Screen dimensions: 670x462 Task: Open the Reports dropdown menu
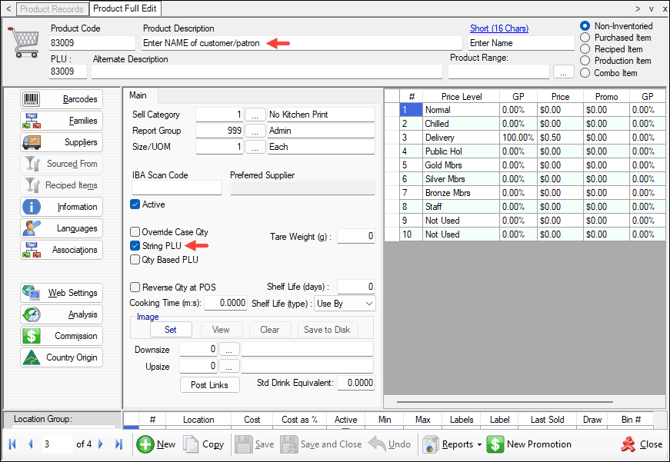click(452, 444)
